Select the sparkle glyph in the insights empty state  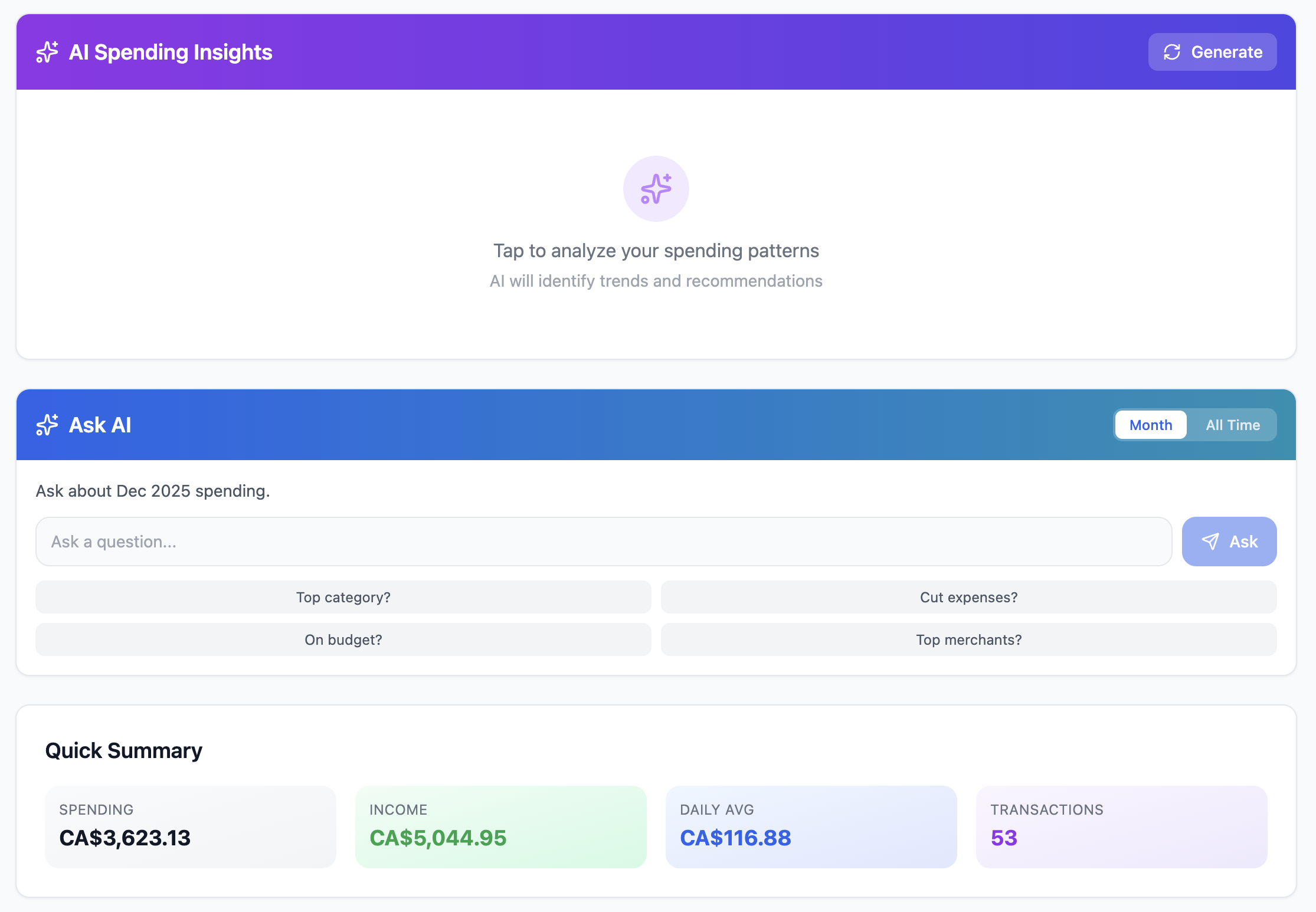tap(656, 189)
